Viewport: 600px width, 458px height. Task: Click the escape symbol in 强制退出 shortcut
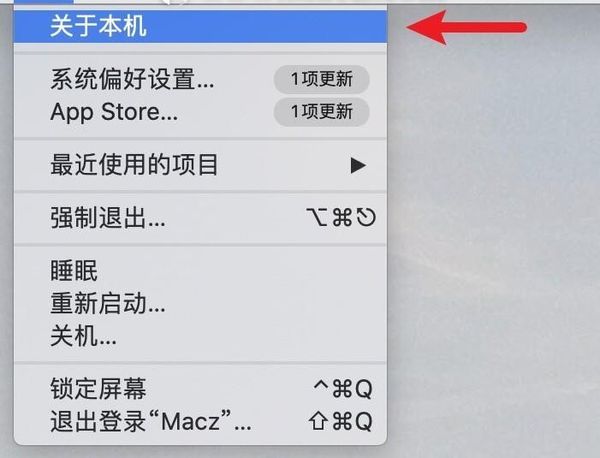point(366,217)
